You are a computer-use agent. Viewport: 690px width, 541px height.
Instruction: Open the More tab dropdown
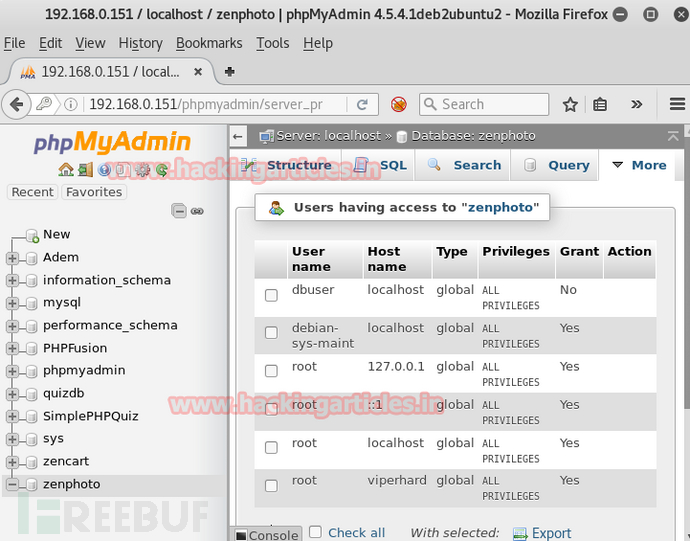tap(639, 166)
